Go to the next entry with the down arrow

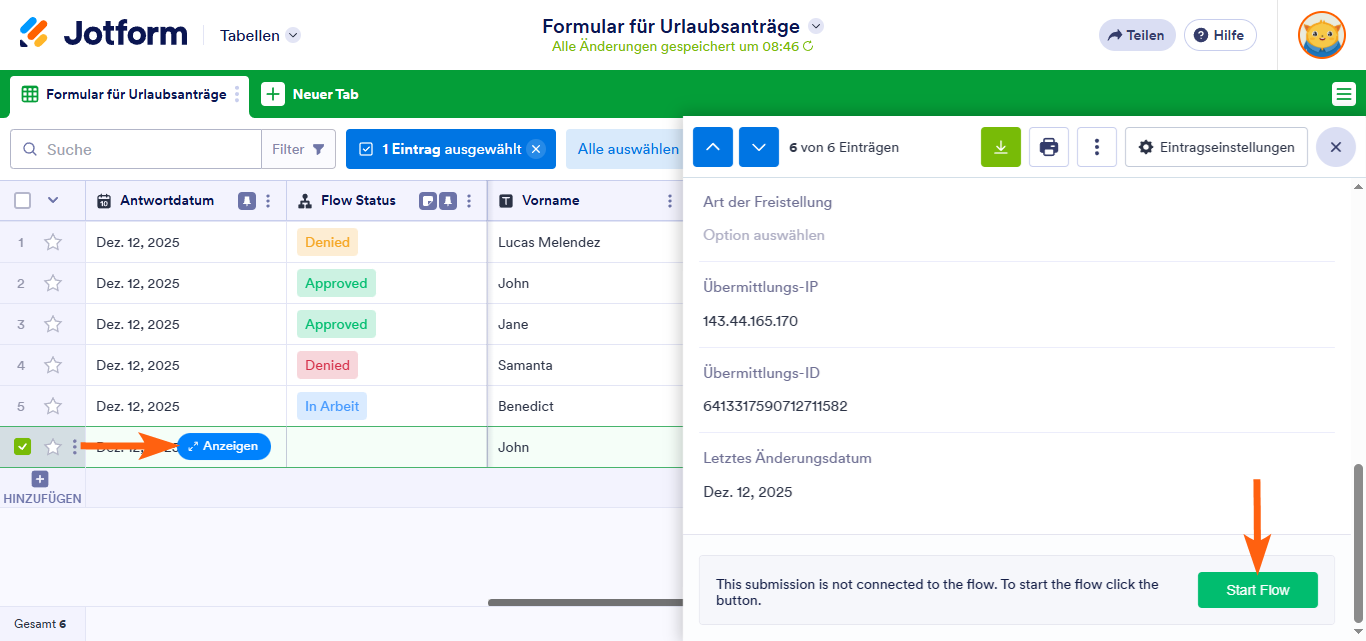click(x=758, y=147)
